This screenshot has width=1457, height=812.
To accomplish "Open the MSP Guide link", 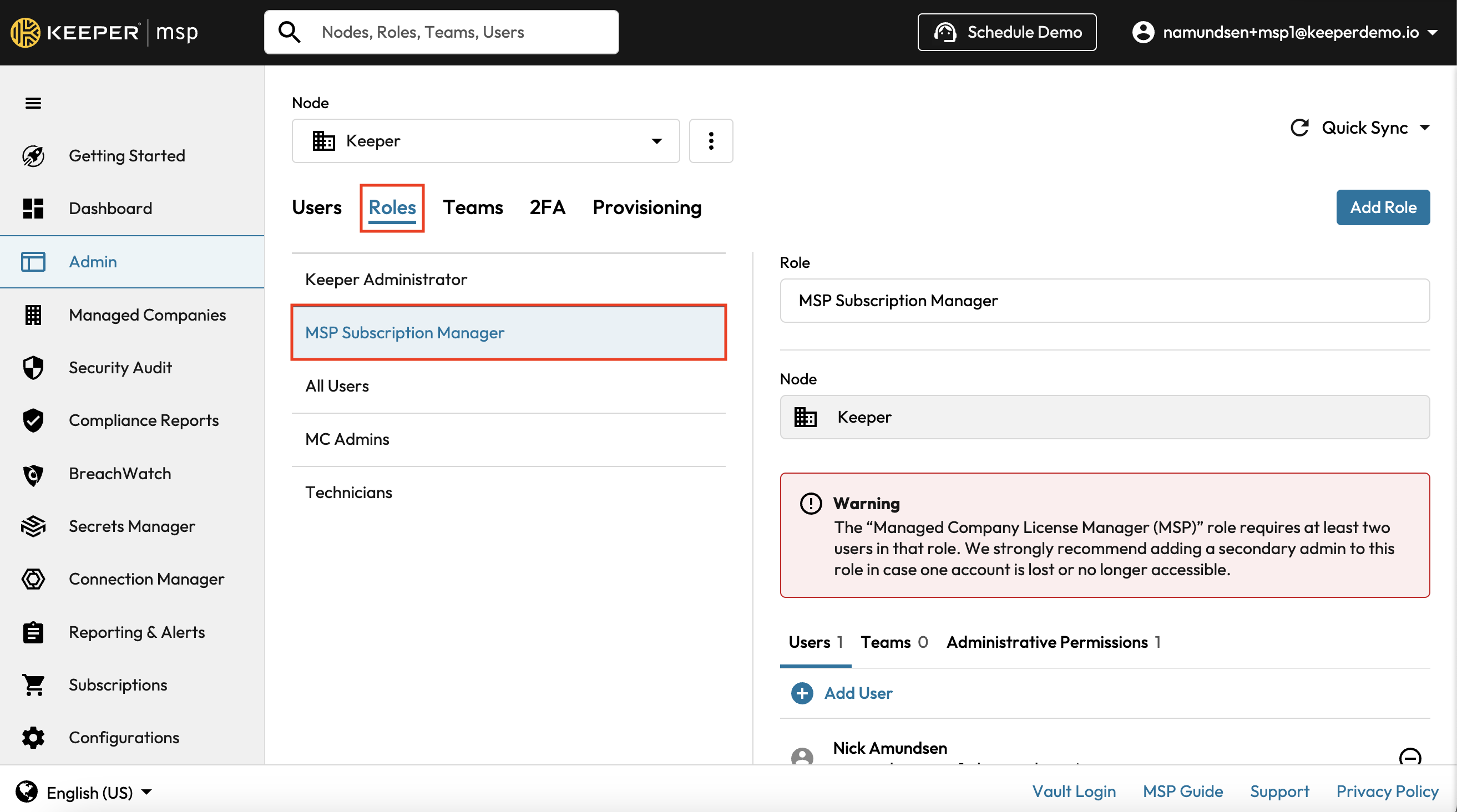I will (1182, 791).
